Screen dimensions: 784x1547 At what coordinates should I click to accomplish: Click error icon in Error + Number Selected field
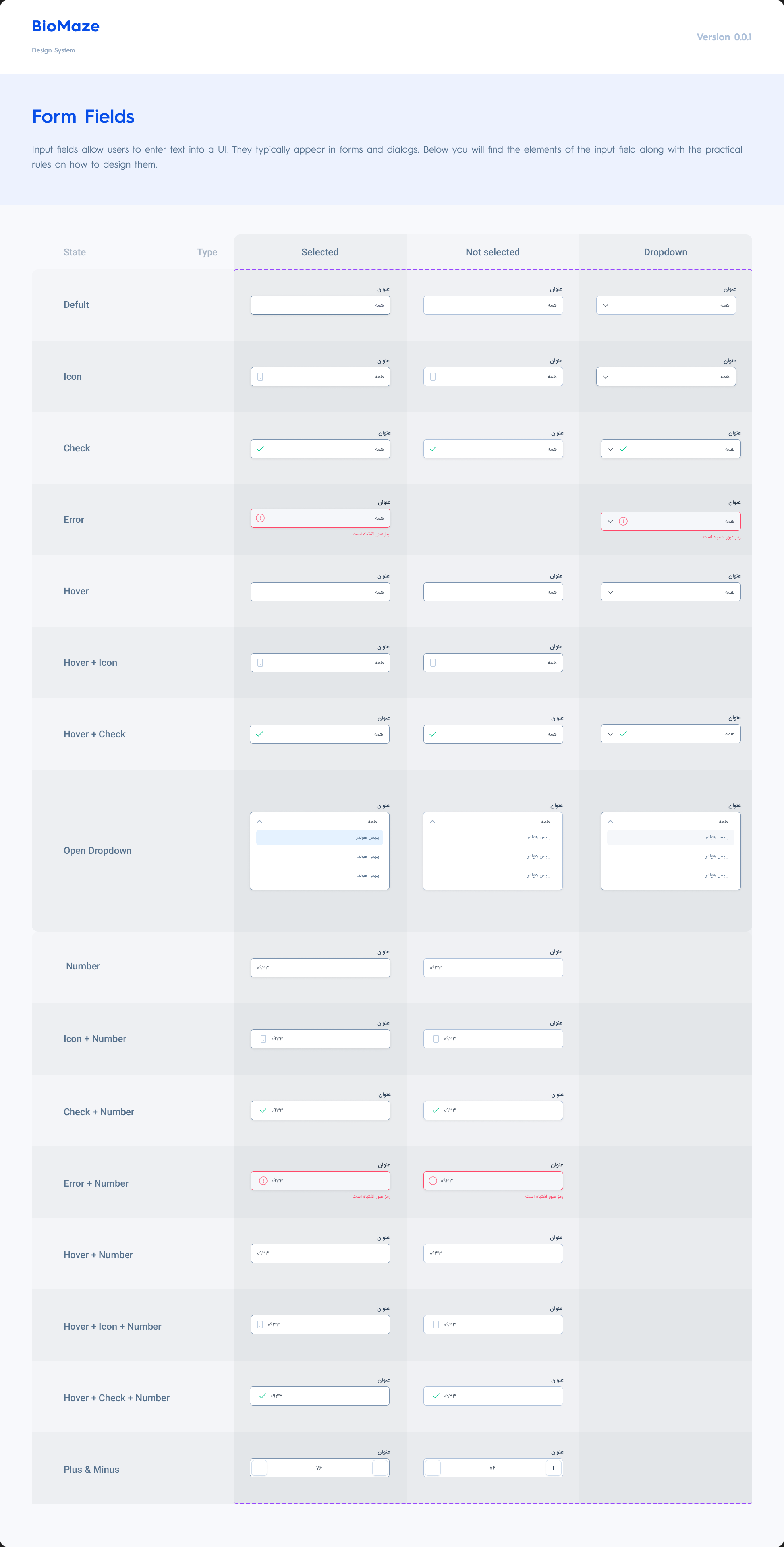coord(263,1181)
